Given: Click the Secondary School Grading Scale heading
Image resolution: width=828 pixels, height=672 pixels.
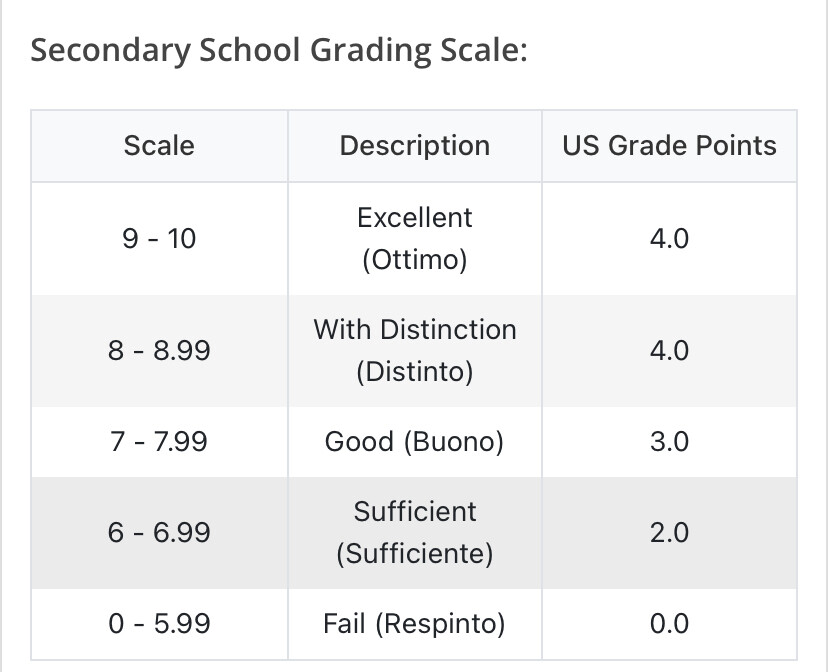Looking at the screenshot, I should [x=278, y=50].
